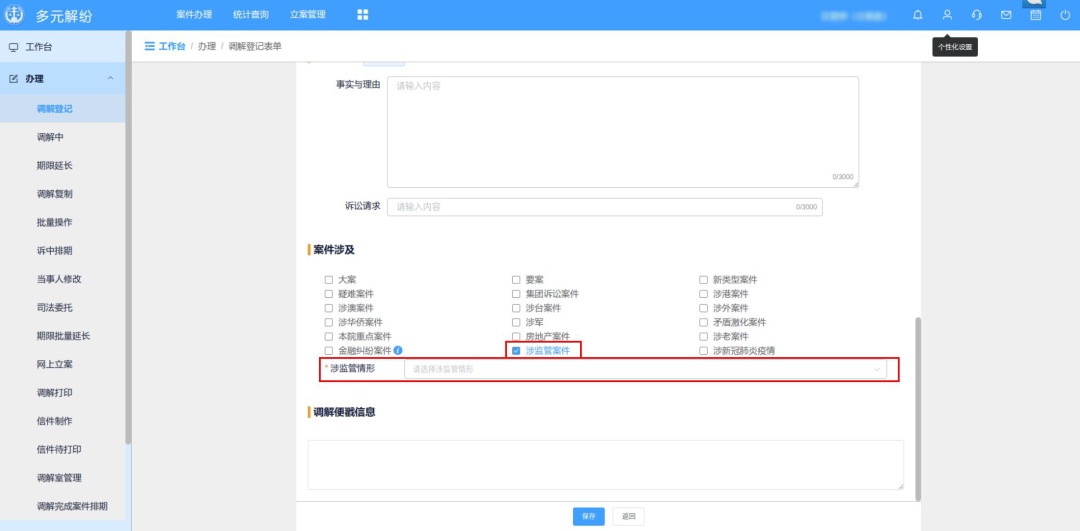Collapse the 办理 sidebar section
Image resolution: width=1080 pixels, height=531 pixels.
pyautogui.click(x=110, y=79)
